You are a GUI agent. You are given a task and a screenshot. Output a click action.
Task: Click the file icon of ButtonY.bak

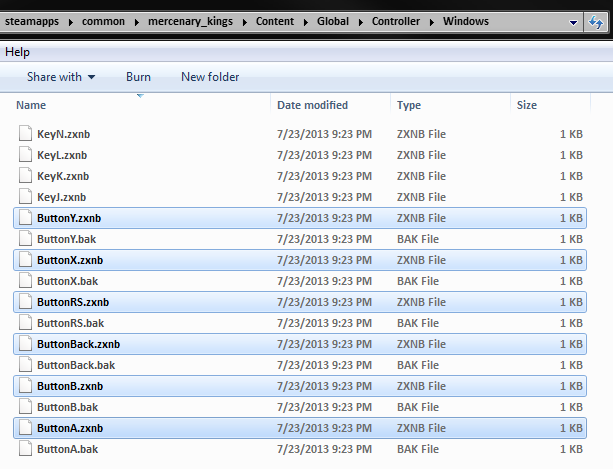25,239
